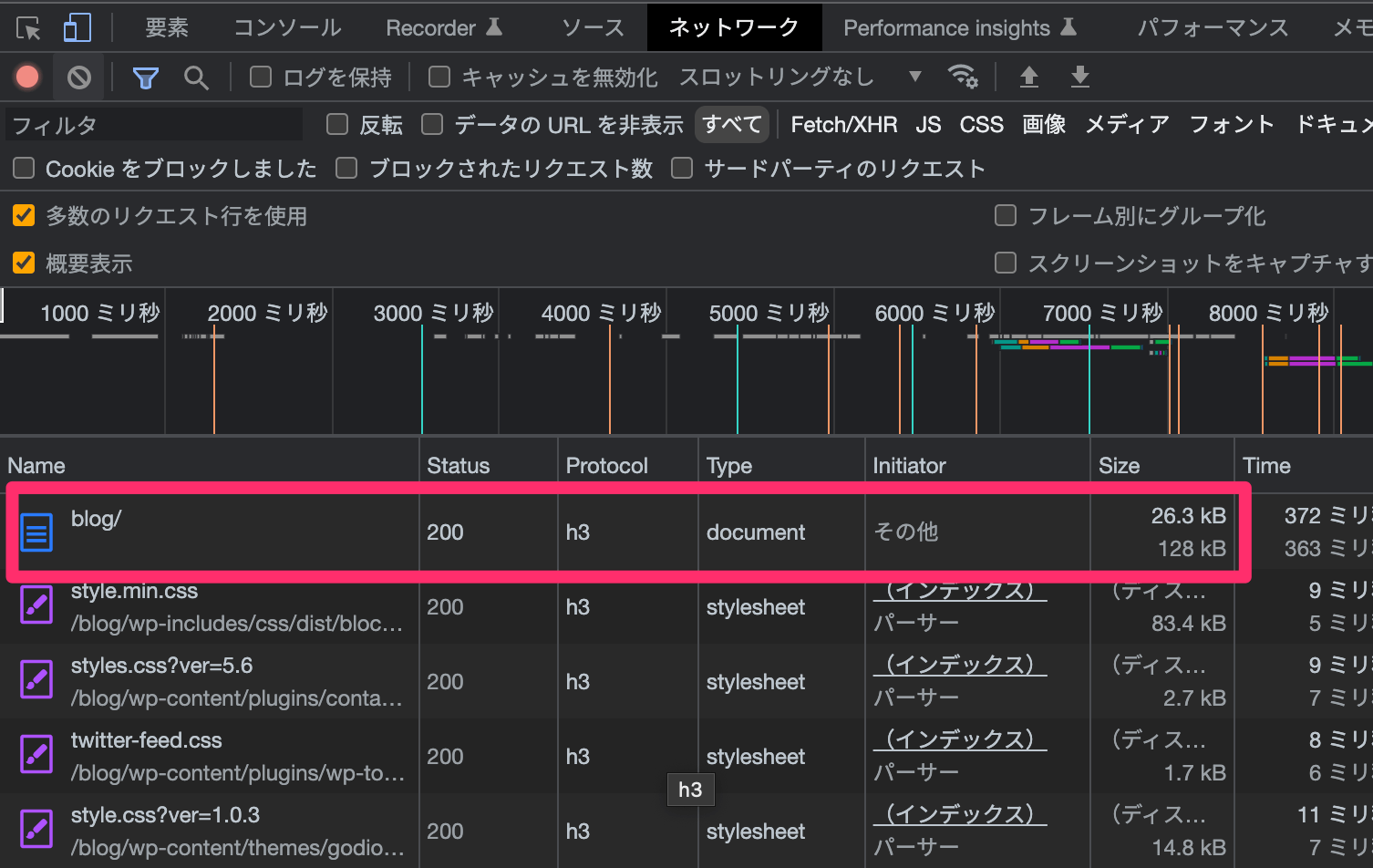Open the (インデックス) initiator link for style.min.css
Image resolution: width=1373 pixels, height=868 pixels.
point(960,591)
